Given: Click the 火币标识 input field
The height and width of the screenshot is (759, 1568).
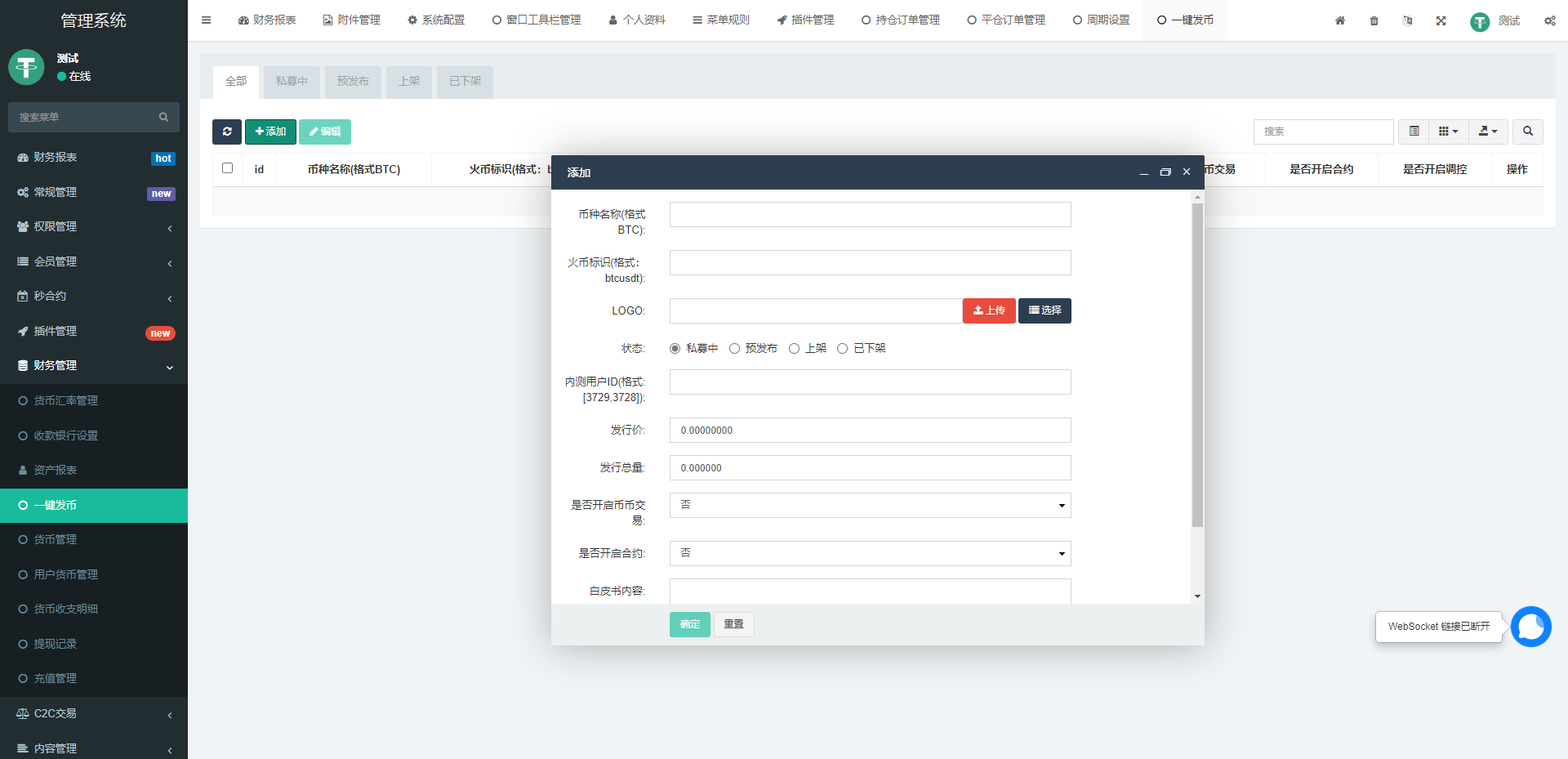Looking at the screenshot, I should (x=870, y=263).
